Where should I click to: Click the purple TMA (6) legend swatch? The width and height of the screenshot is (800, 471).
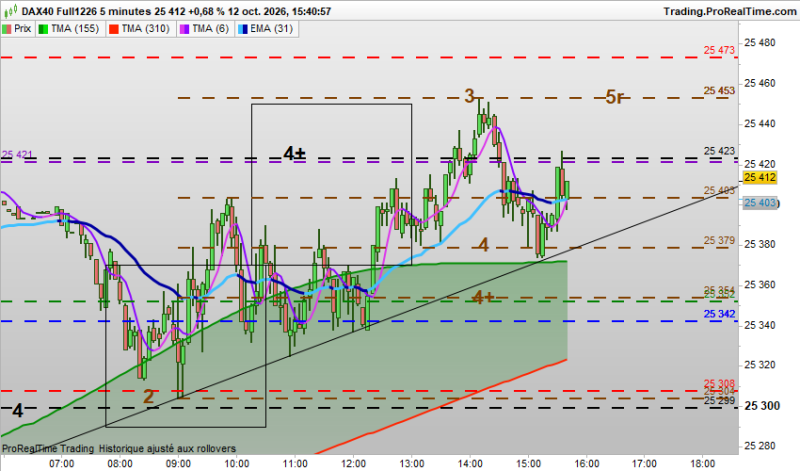(184, 29)
